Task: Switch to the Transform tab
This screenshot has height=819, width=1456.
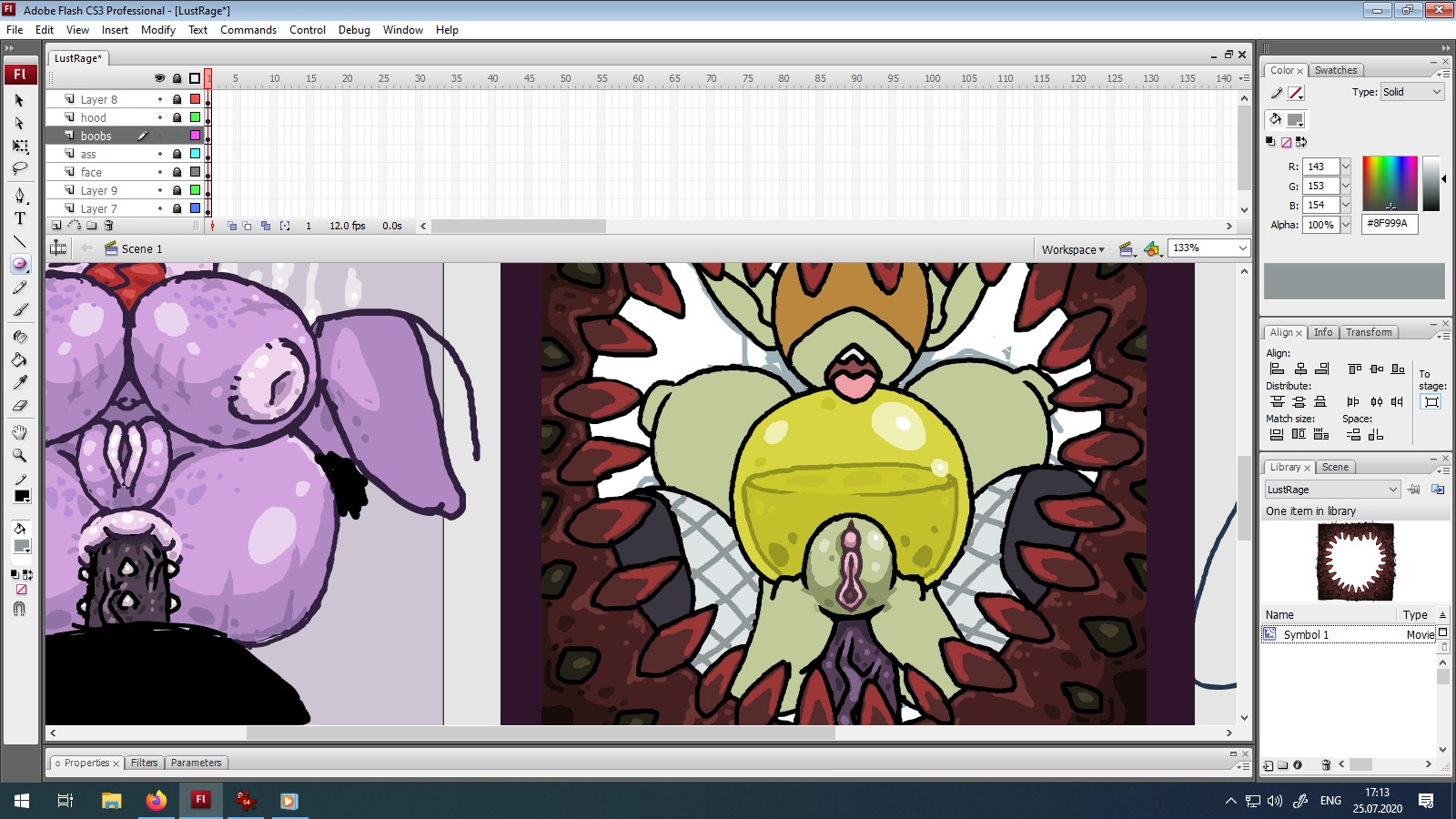Action: [x=1369, y=332]
